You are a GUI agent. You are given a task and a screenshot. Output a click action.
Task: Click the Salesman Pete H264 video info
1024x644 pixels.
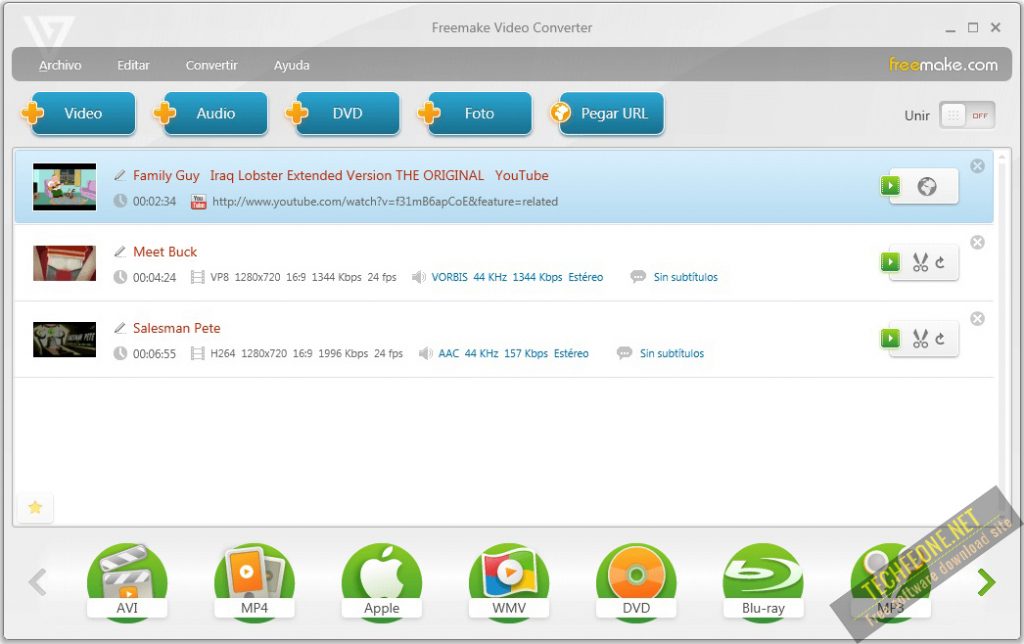pos(306,353)
